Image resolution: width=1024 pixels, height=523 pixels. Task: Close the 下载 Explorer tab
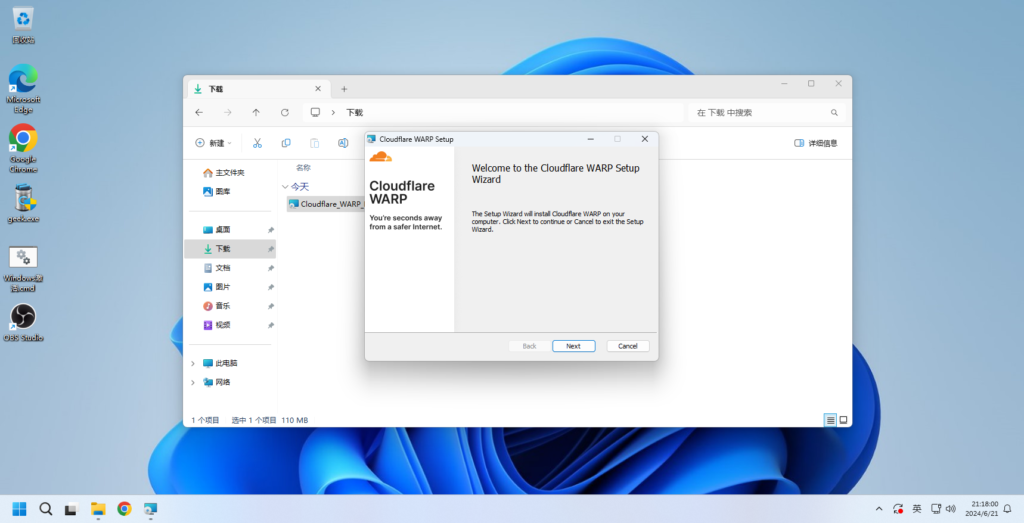tap(318, 89)
